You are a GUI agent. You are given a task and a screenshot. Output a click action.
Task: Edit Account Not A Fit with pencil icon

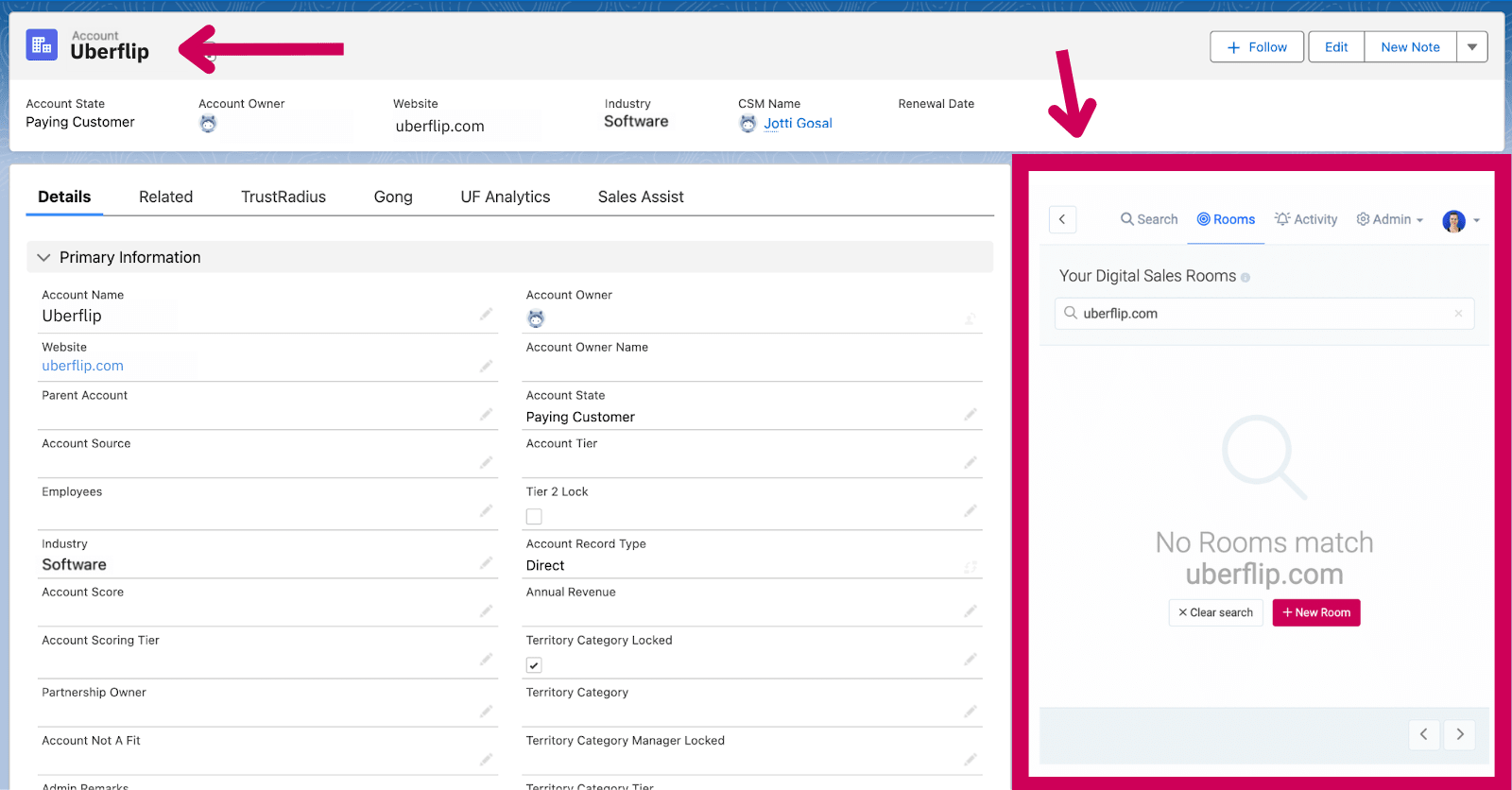click(486, 759)
